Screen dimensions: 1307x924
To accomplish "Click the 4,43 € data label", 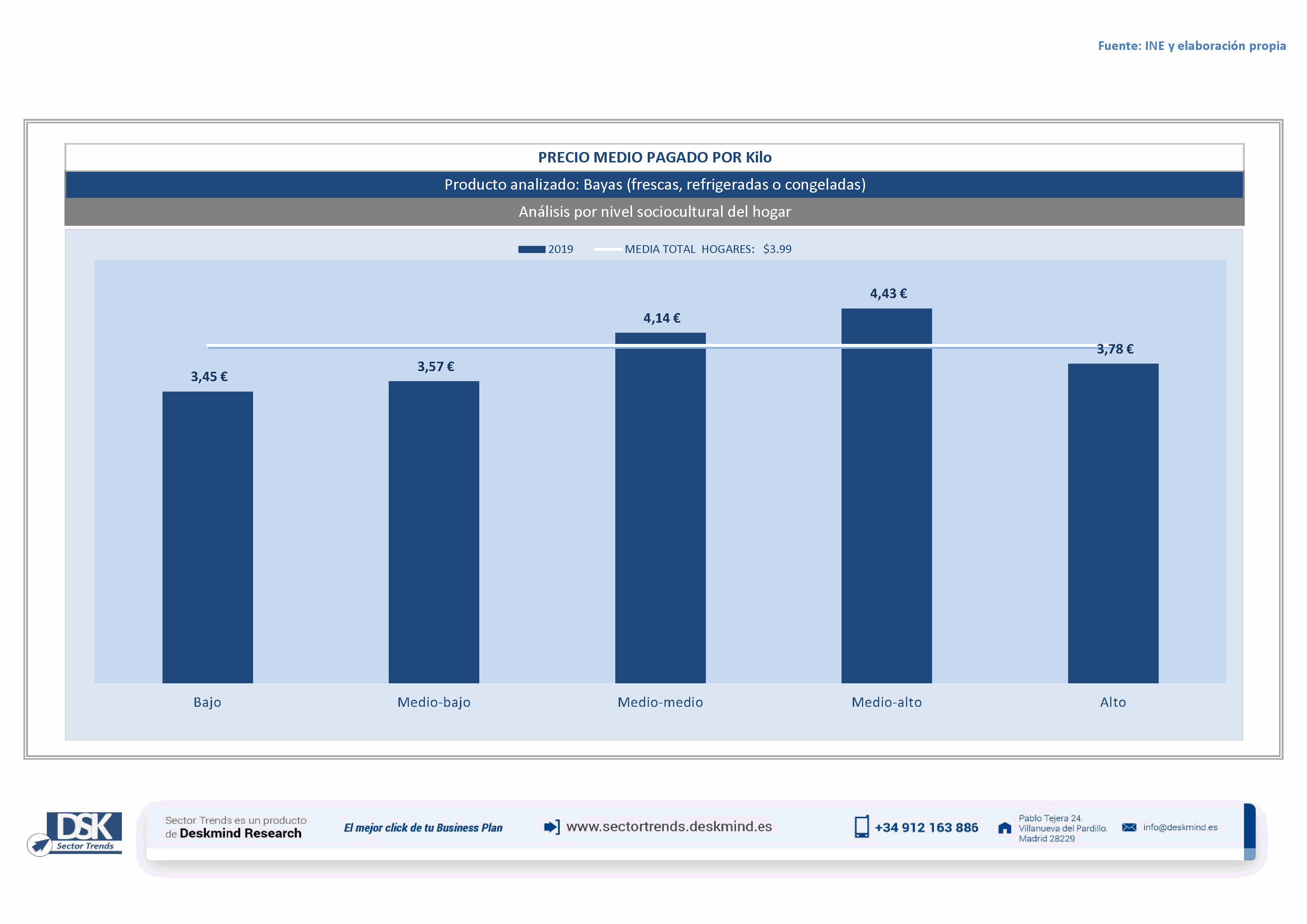I will (x=888, y=294).
